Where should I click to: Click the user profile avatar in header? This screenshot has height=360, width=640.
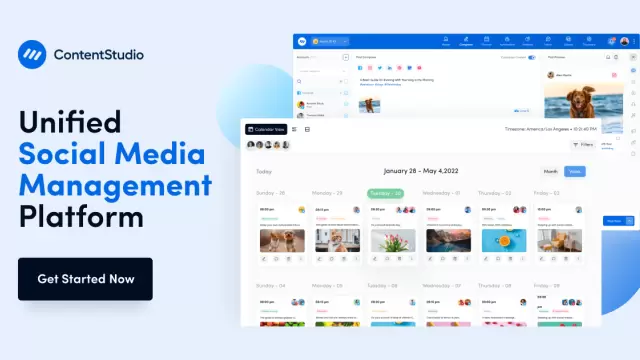click(x=624, y=41)
